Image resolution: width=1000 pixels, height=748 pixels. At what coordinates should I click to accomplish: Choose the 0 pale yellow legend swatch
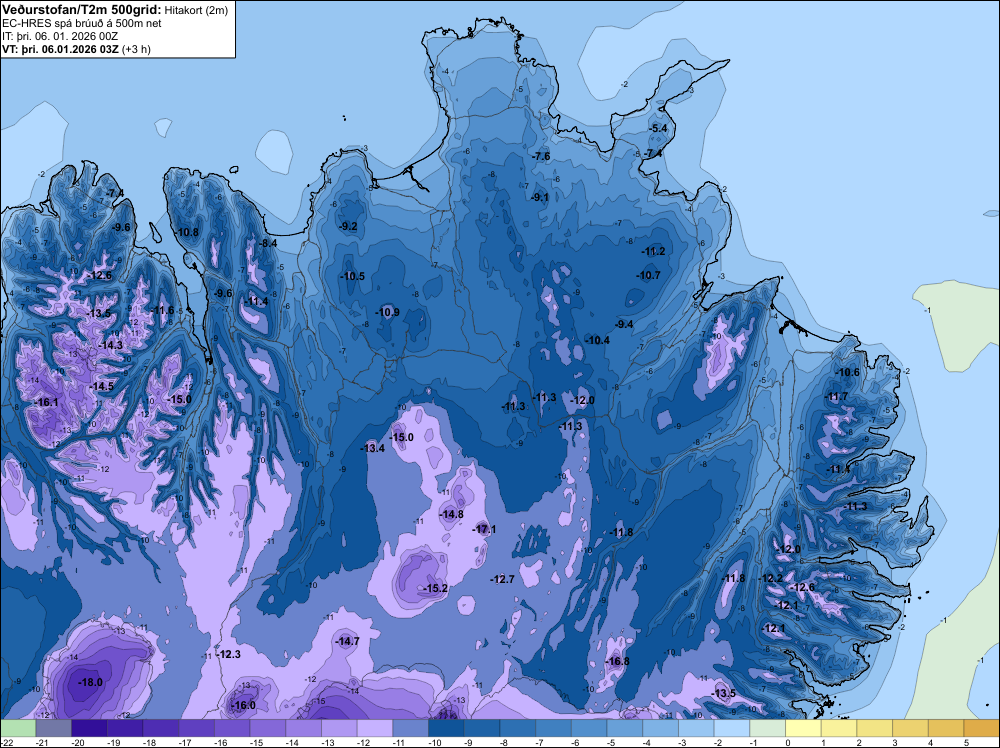pyautogui.click(x=804, y=729)
